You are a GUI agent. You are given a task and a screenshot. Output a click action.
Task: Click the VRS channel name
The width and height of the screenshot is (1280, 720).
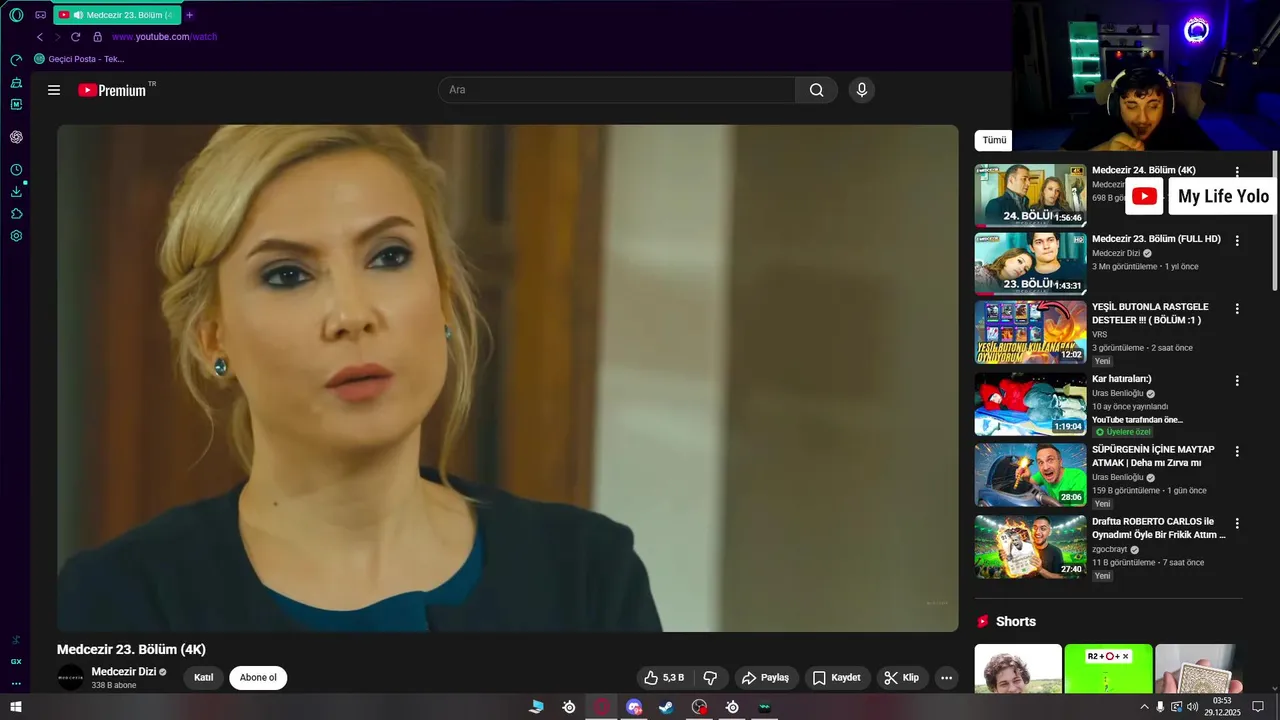pos(1100,334)
